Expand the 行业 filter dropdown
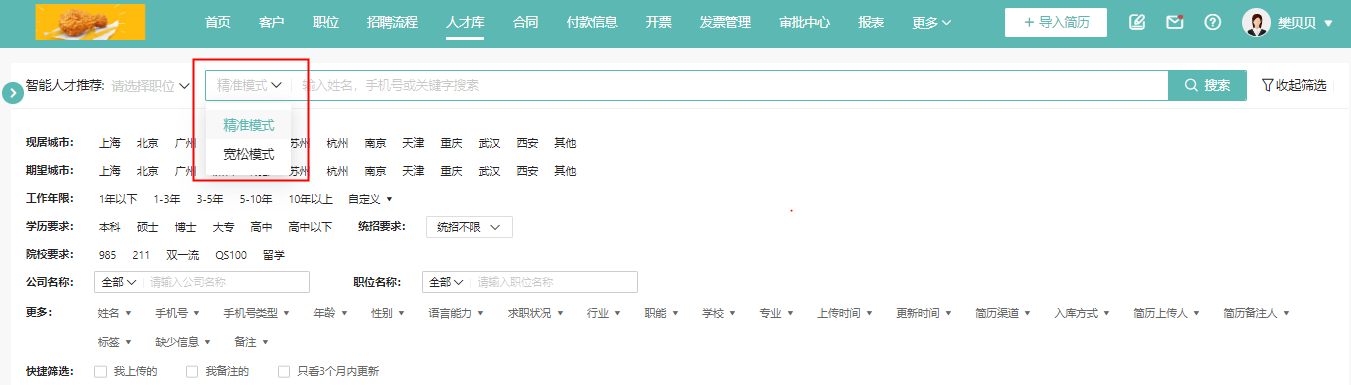 [x=604, y=313]
